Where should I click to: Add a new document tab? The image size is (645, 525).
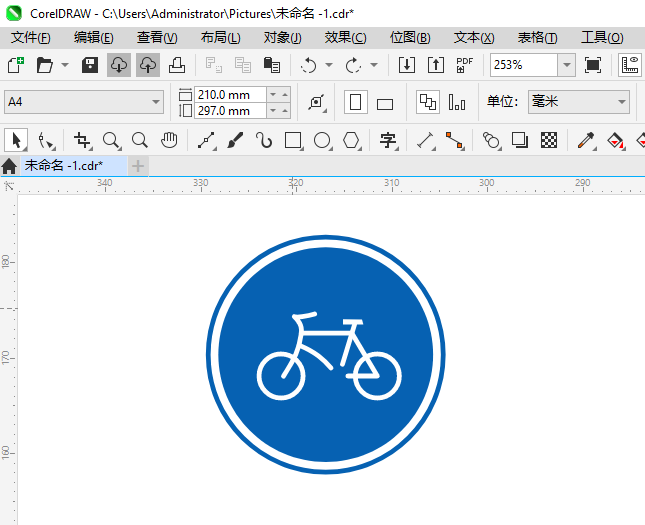(138, 166)
